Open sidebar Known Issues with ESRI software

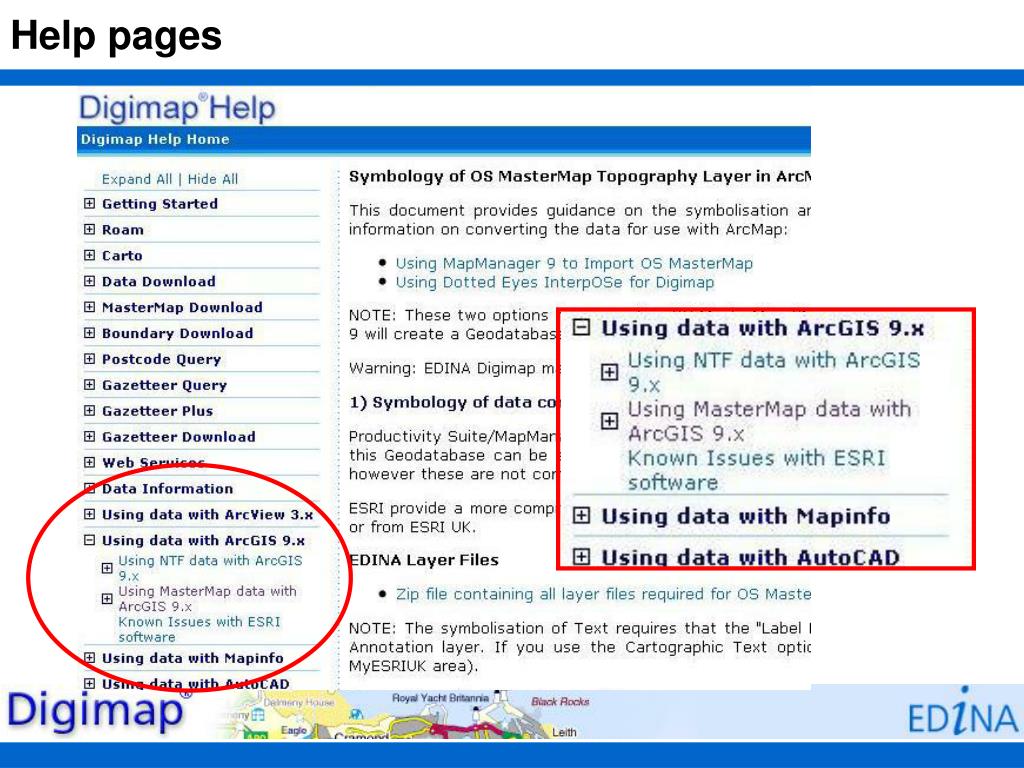coord(199,630)
